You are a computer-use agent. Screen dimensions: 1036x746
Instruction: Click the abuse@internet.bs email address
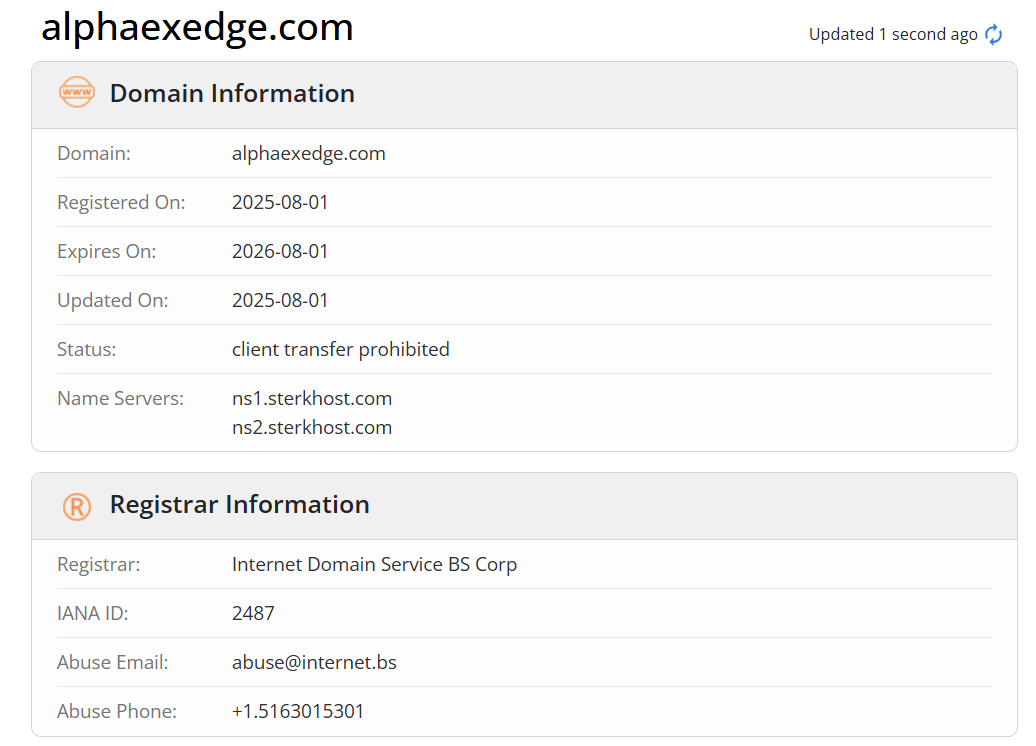coord(314,662)
